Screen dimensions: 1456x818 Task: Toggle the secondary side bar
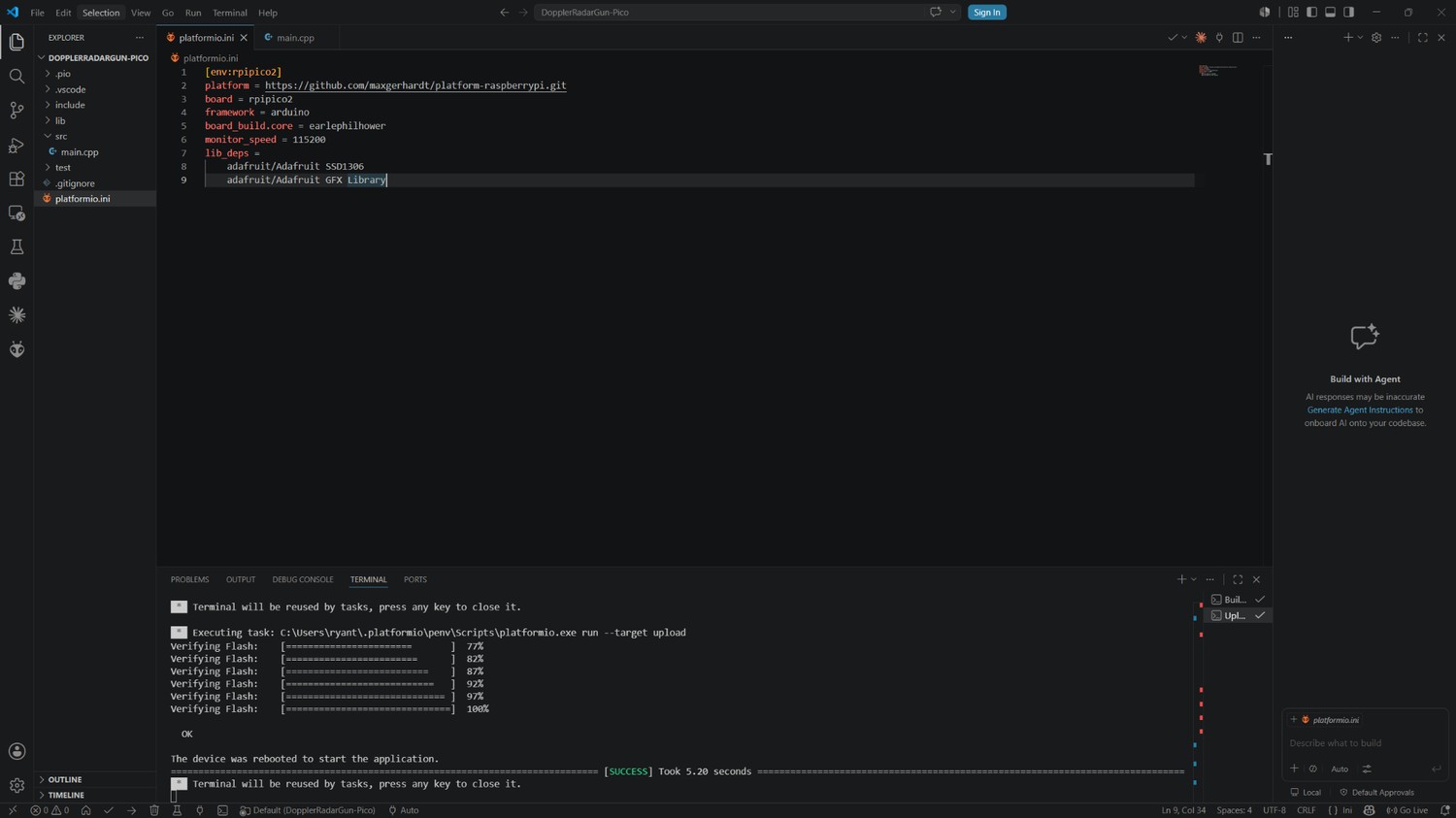[x=1349, y=13]
